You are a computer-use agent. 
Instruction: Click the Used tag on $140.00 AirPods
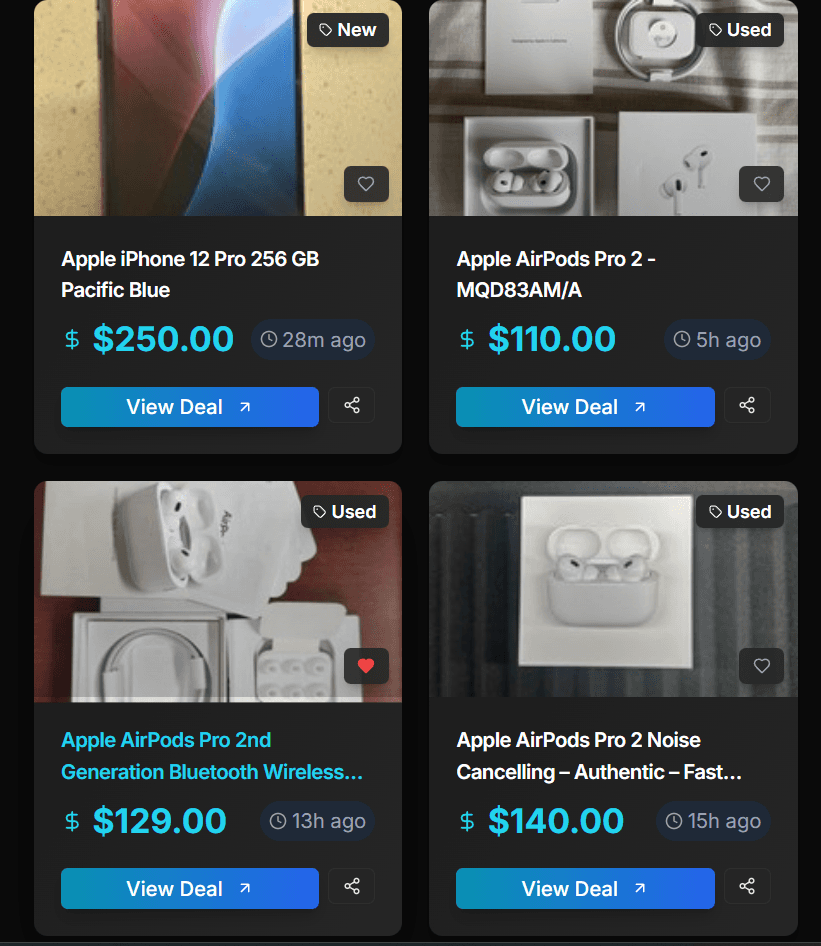(x=740, y=512)
